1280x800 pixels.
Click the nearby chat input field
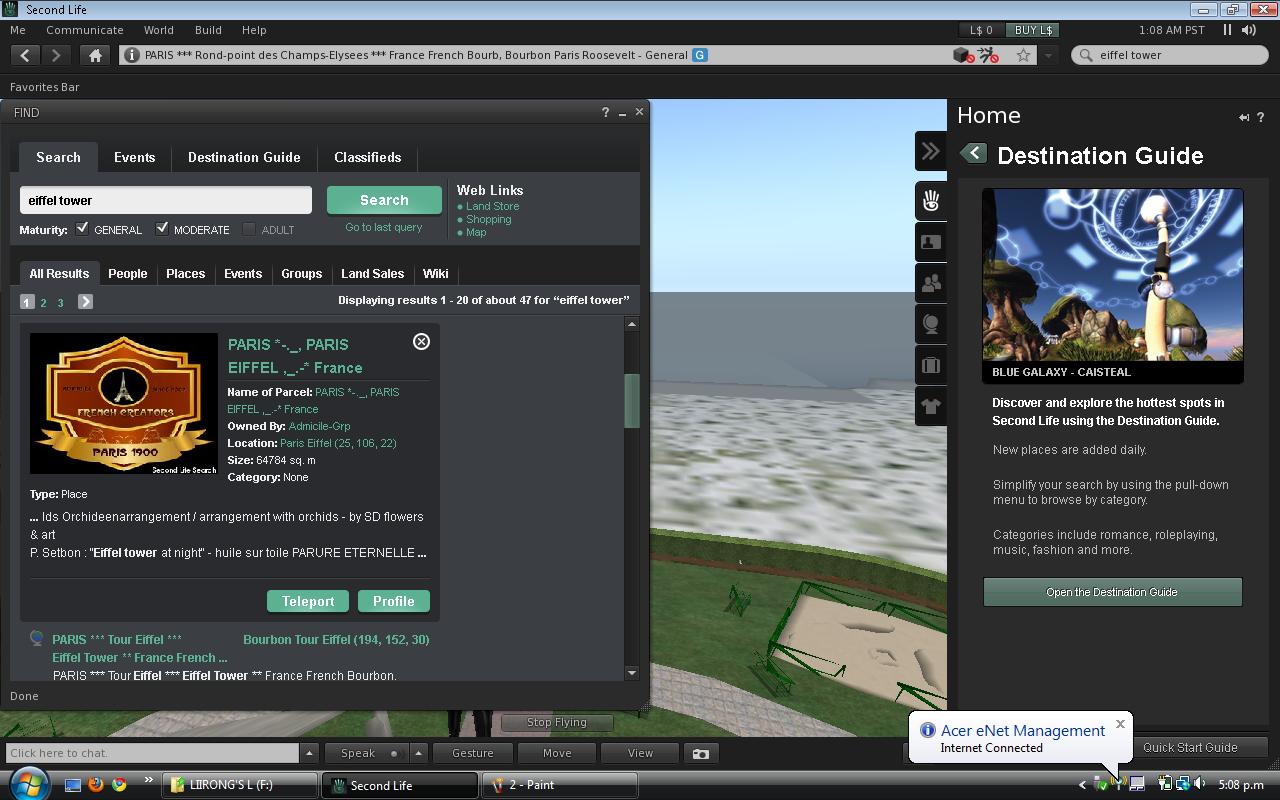[x=152, y=753]
